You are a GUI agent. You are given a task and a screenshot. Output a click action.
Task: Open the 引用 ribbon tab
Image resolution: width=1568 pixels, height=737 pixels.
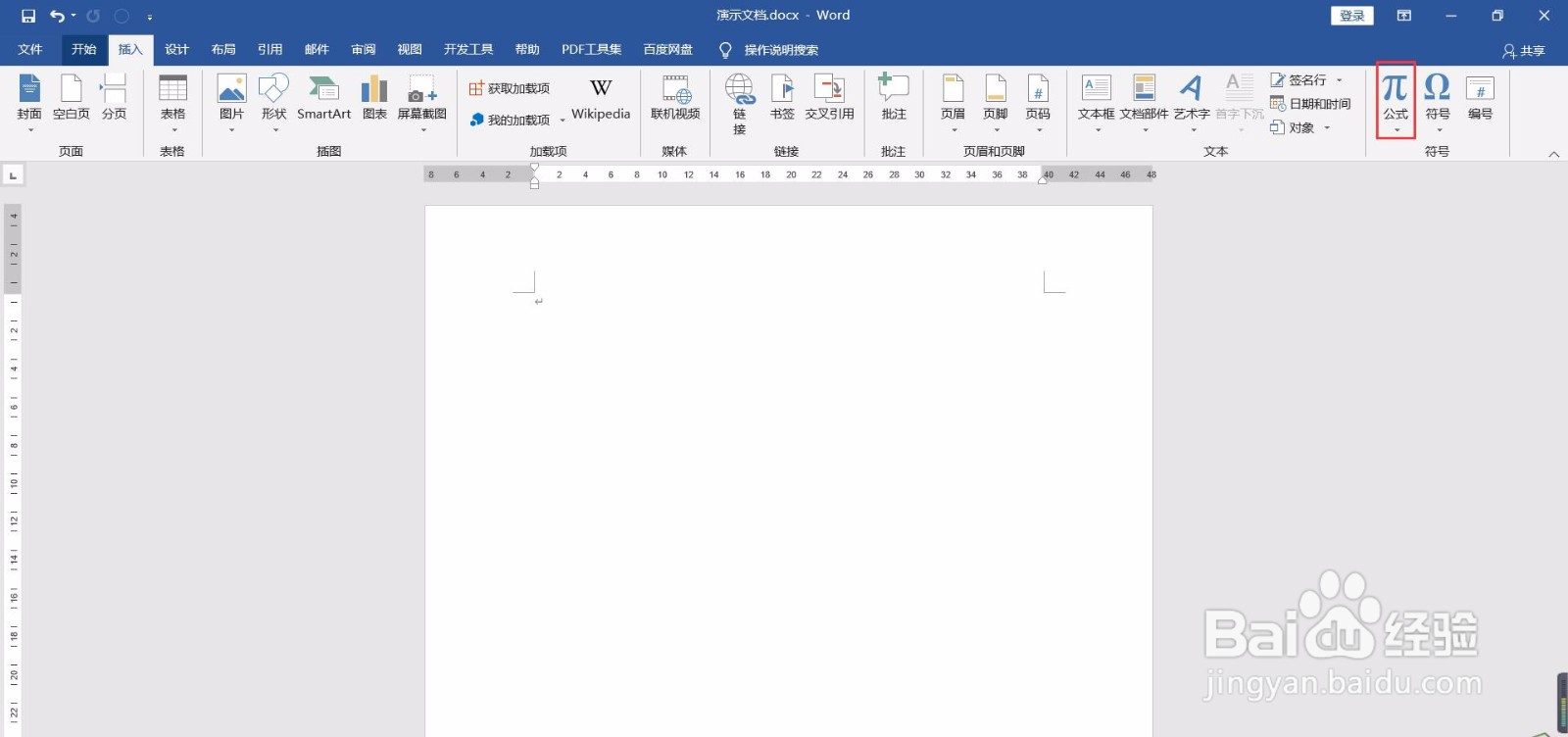tap(269, 50)
